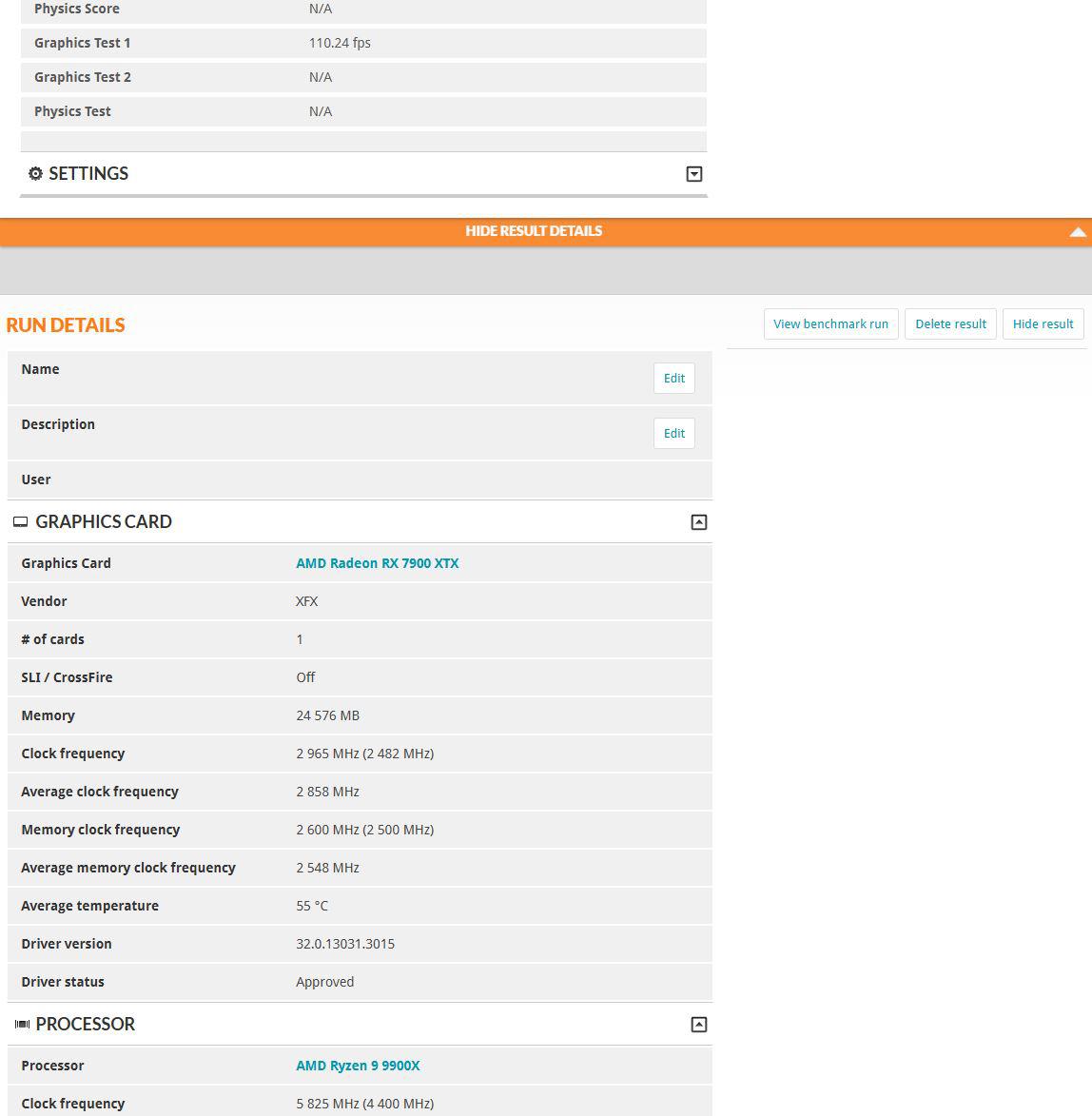This screenshot has height=1116, width=1092.
Task: Edit the run Name
Action: pos(674,378)
